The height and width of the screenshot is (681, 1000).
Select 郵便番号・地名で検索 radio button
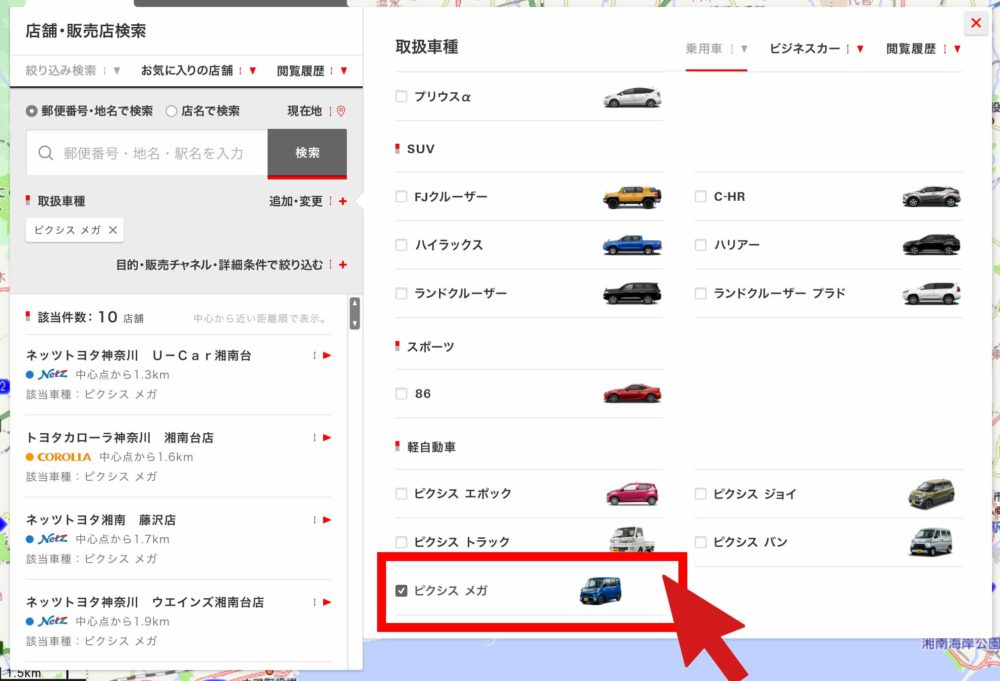coord(31,111)
